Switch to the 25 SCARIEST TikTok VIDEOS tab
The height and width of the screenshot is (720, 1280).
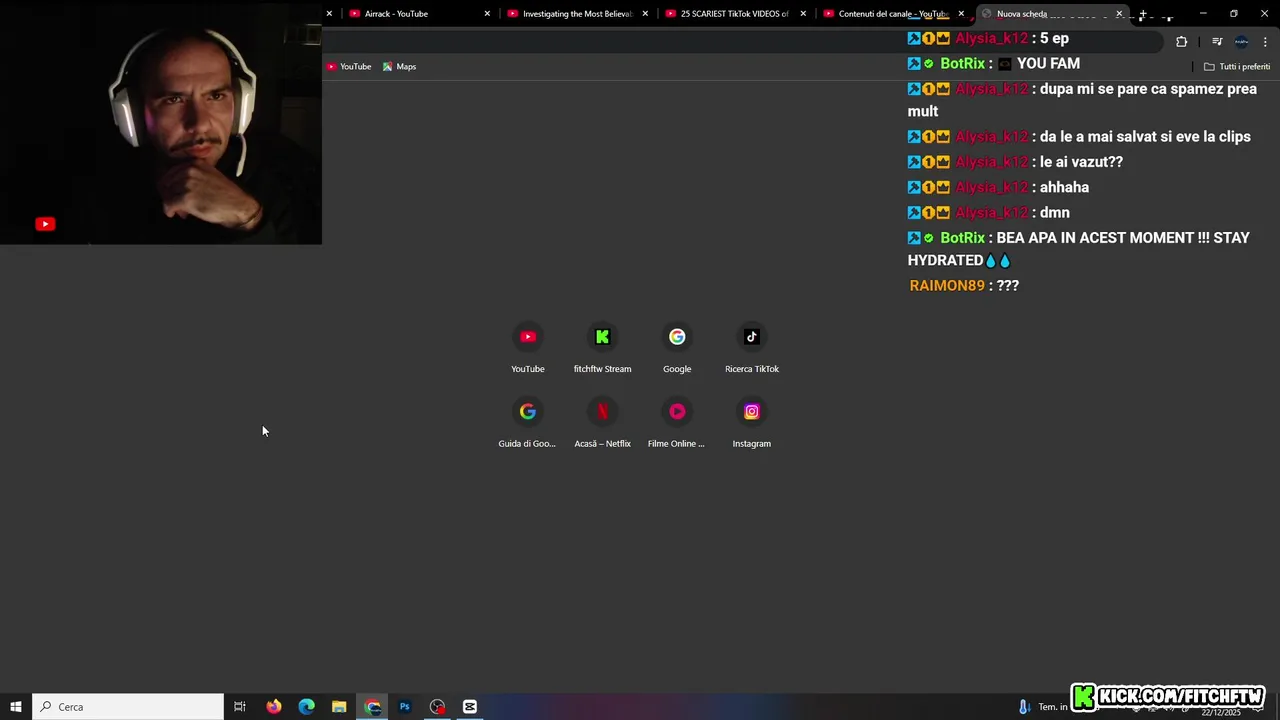pyautogui.click(x=734, y=14)
